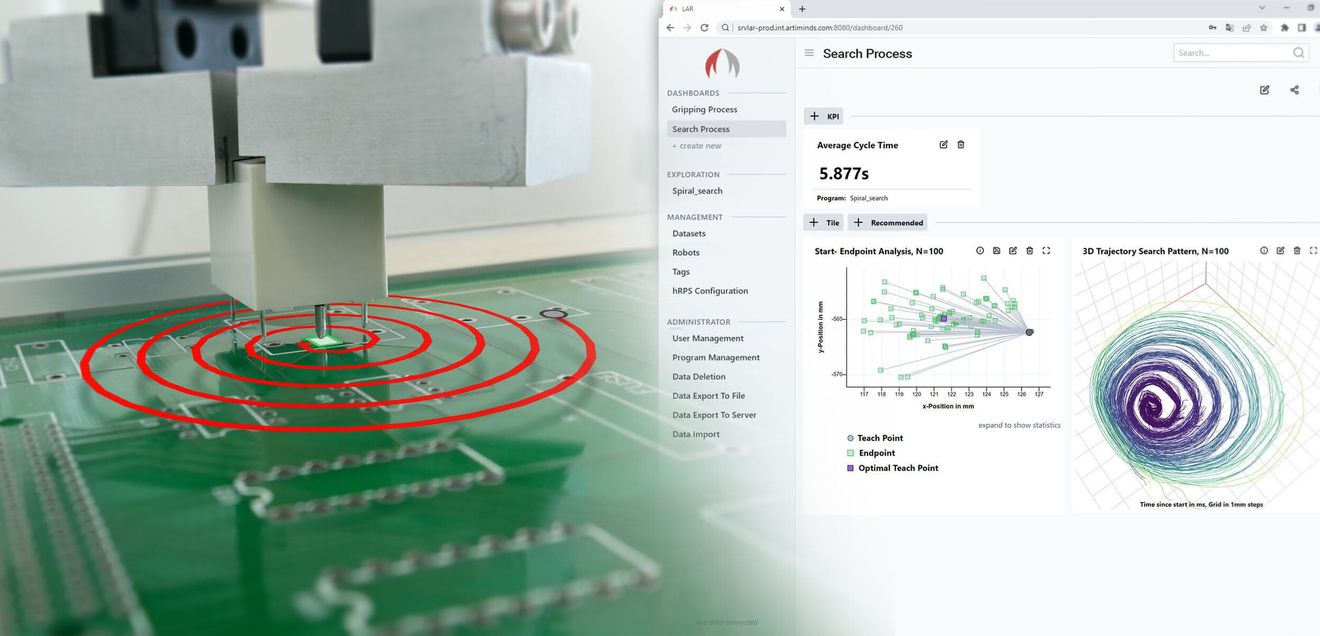Close the LAR browser tab

(x=781, y=9)
